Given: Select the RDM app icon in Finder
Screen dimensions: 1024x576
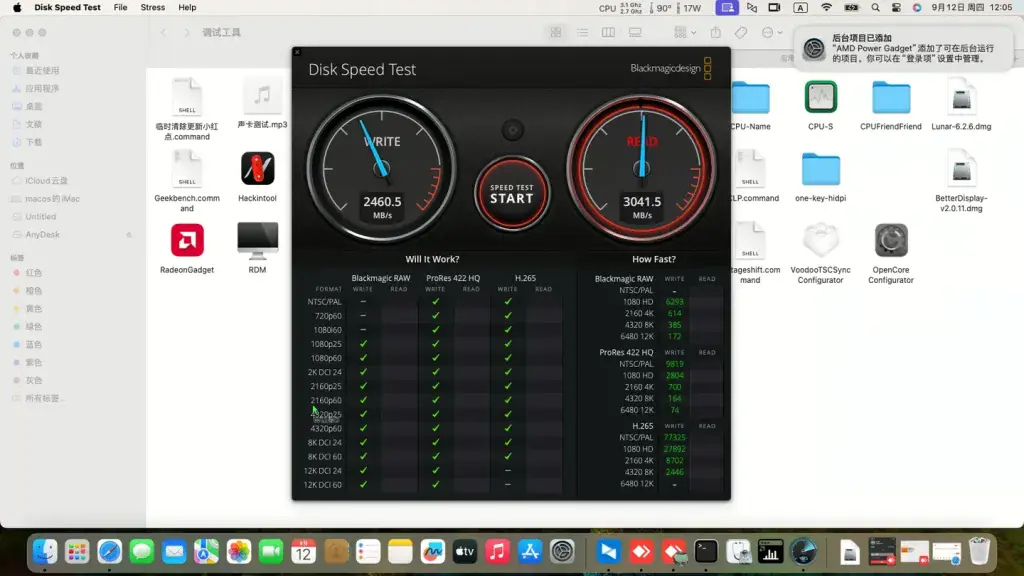Looking at the screenshot, I should [257, 240].
